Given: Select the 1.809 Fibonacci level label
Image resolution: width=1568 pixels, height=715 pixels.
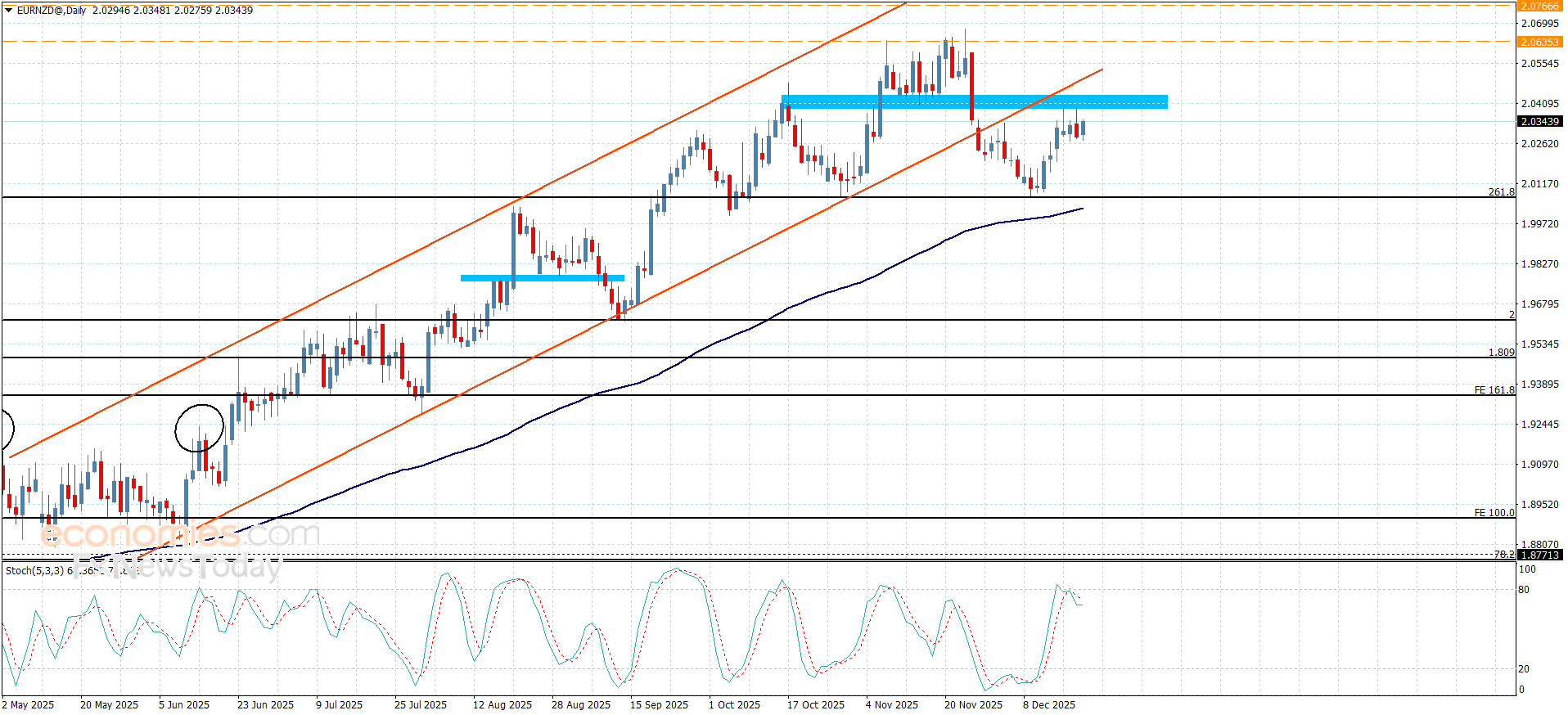Looking at the screenshot, I should (x=1501, y=353).
